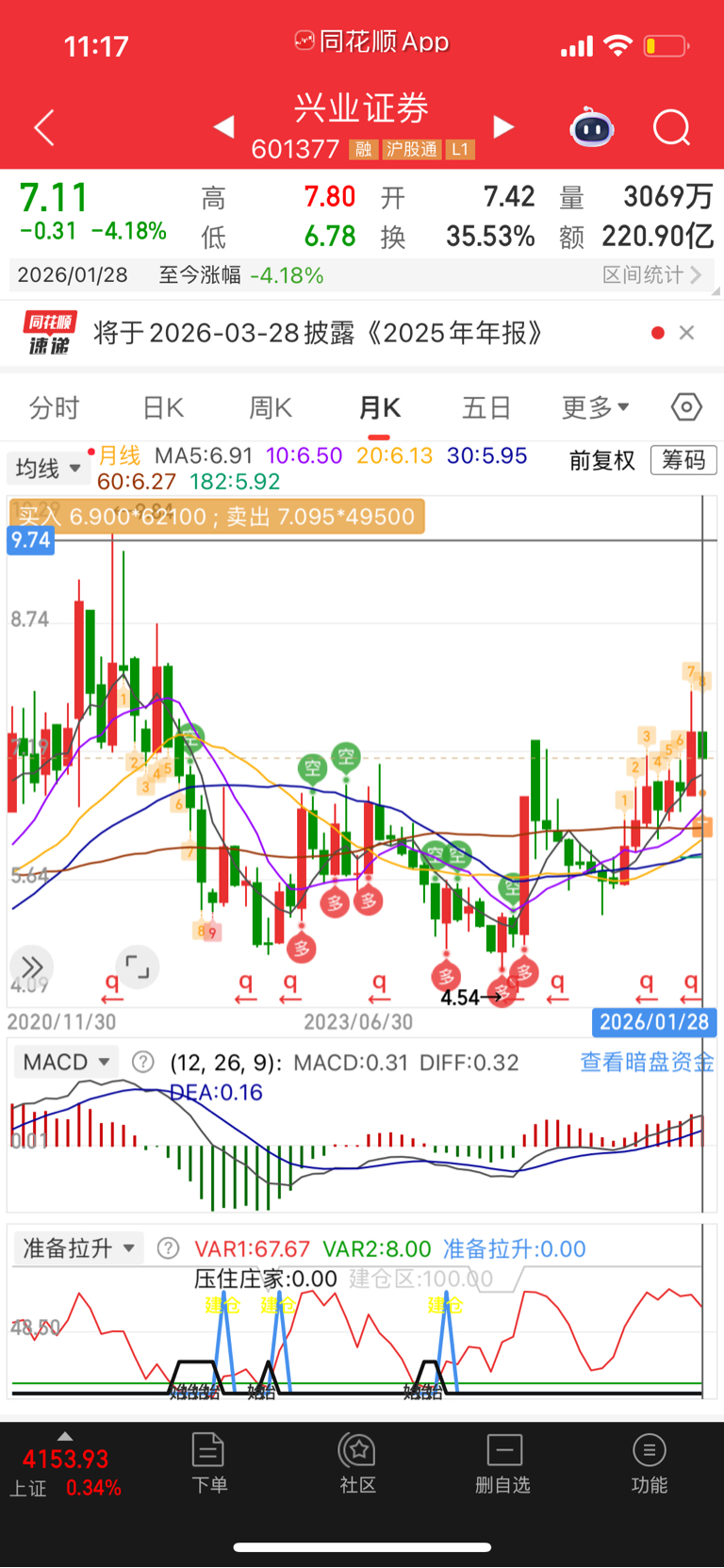724x1568 pixels.
Task: Tap 前复权 adjustment option
Action: tap(602, 460)
